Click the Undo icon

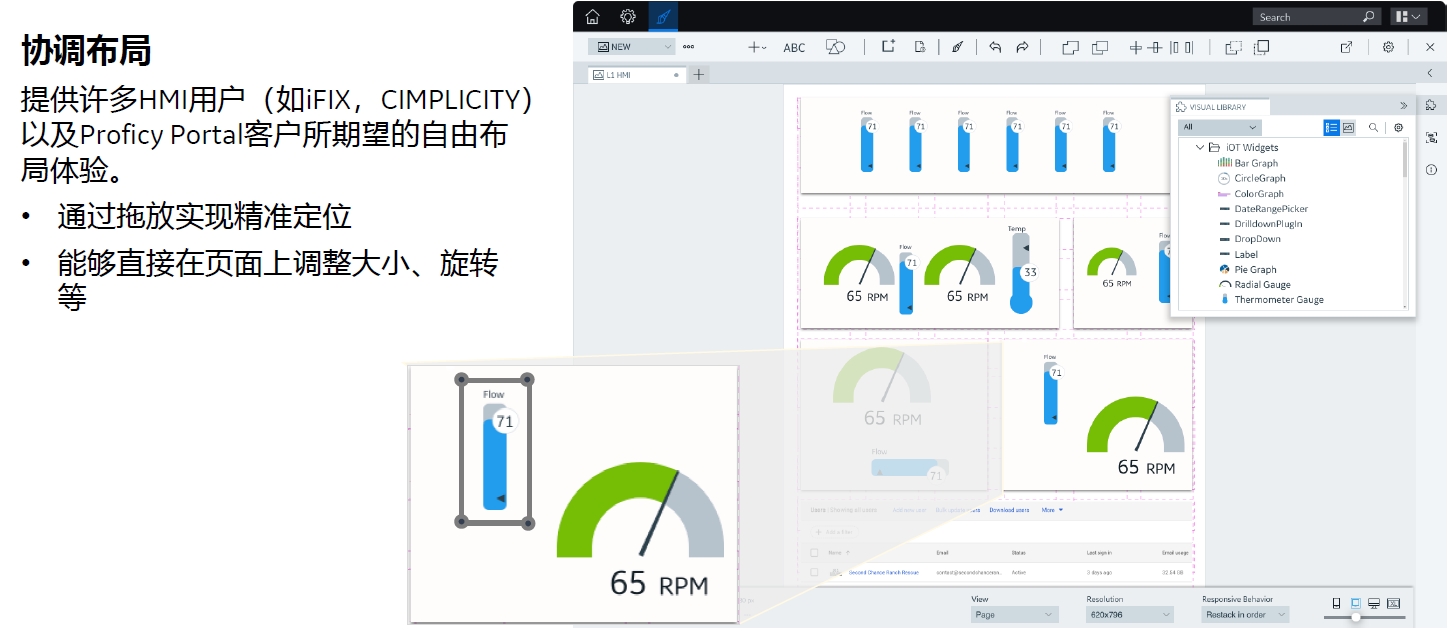point(997,47)
